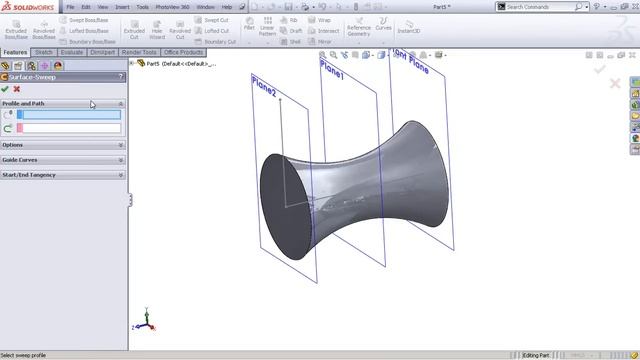Open the View menu
This screenshot has height=360, width=640.
point(103,7)
